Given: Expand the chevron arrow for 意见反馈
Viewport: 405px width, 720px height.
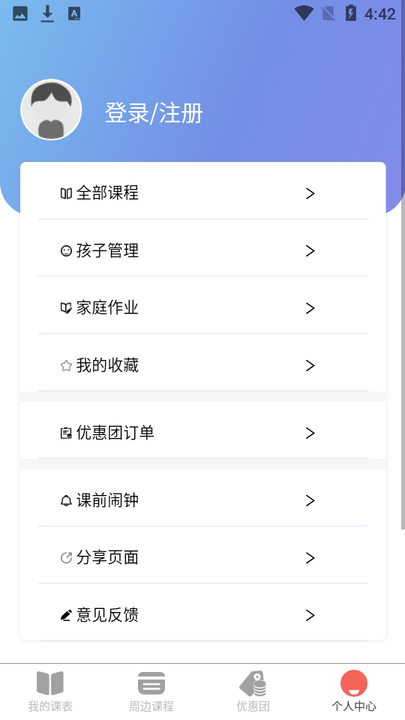Looking at the screenshot, I should tap(310, 615).
